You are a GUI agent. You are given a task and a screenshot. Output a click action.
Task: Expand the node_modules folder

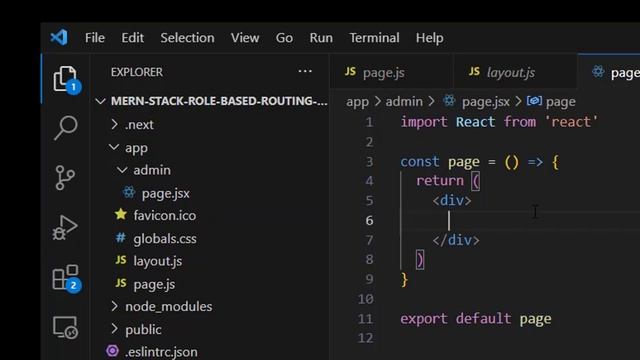(115, 306)
